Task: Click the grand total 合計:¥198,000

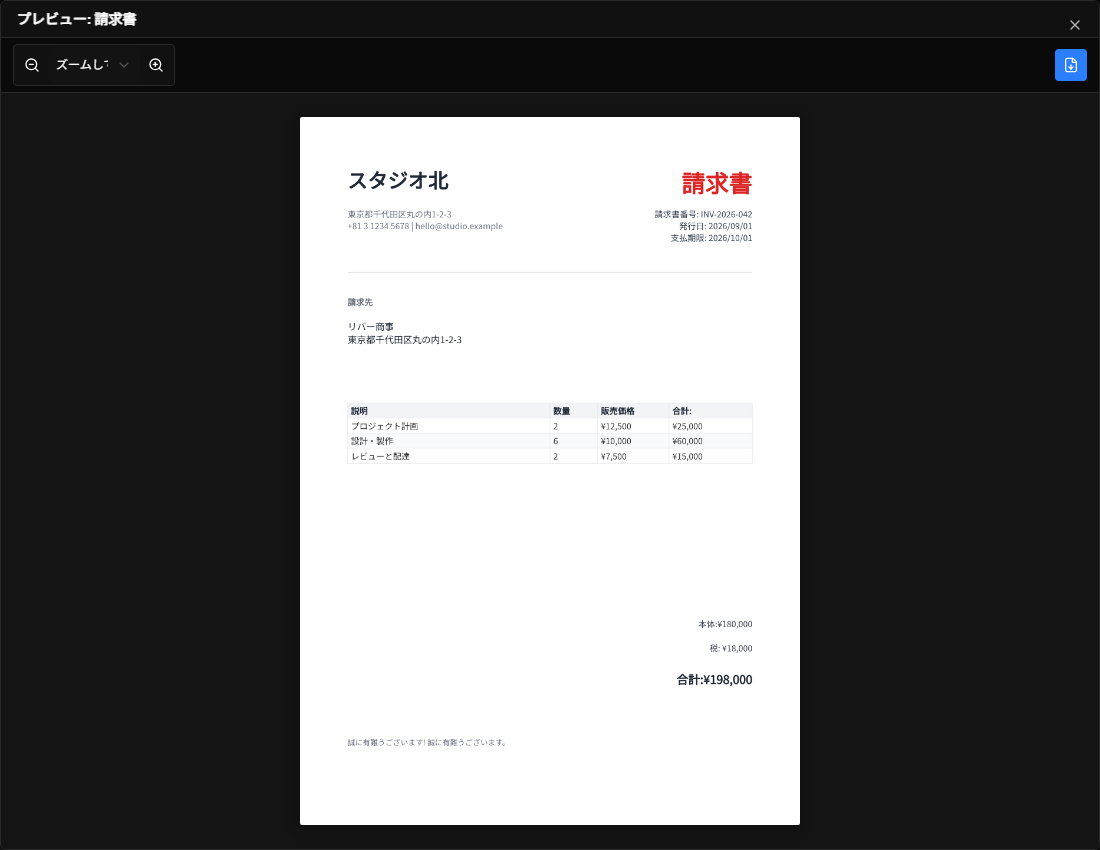Action: (714, 680)
